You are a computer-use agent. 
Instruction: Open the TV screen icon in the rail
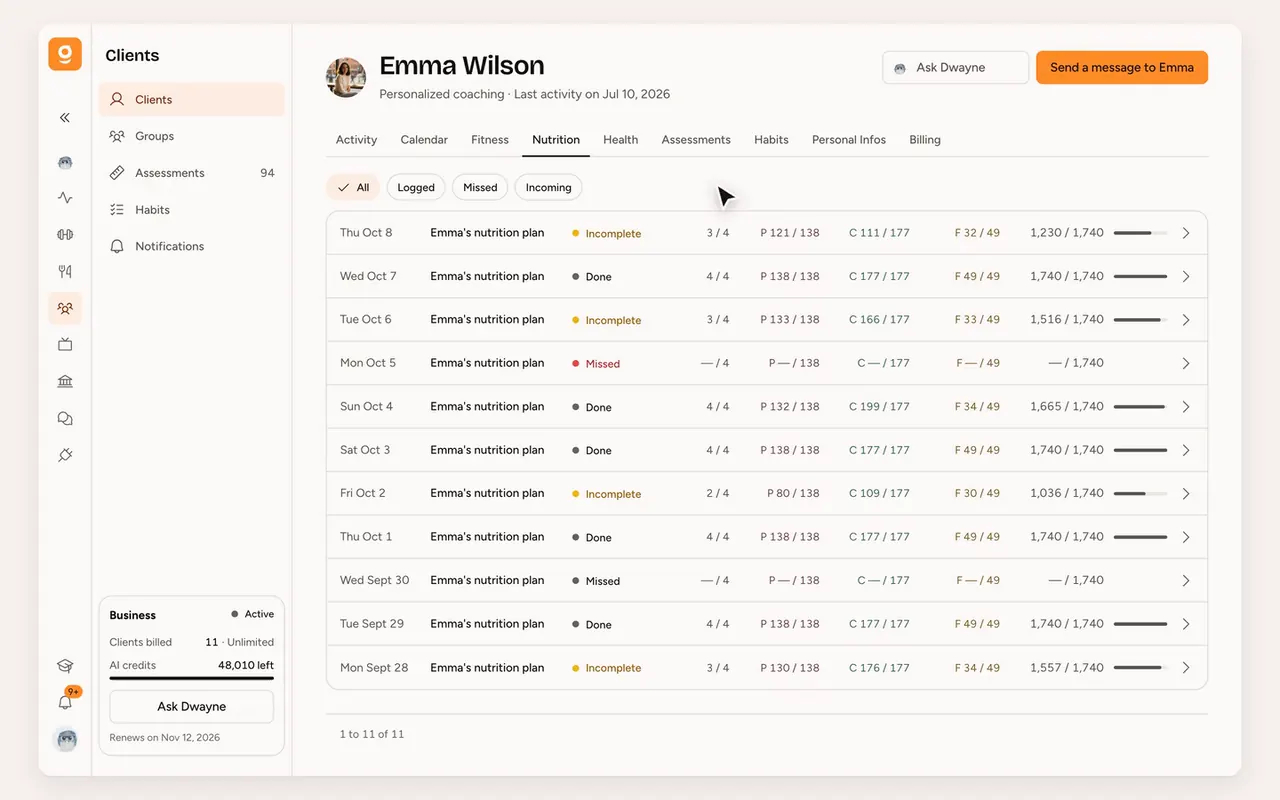65,345
